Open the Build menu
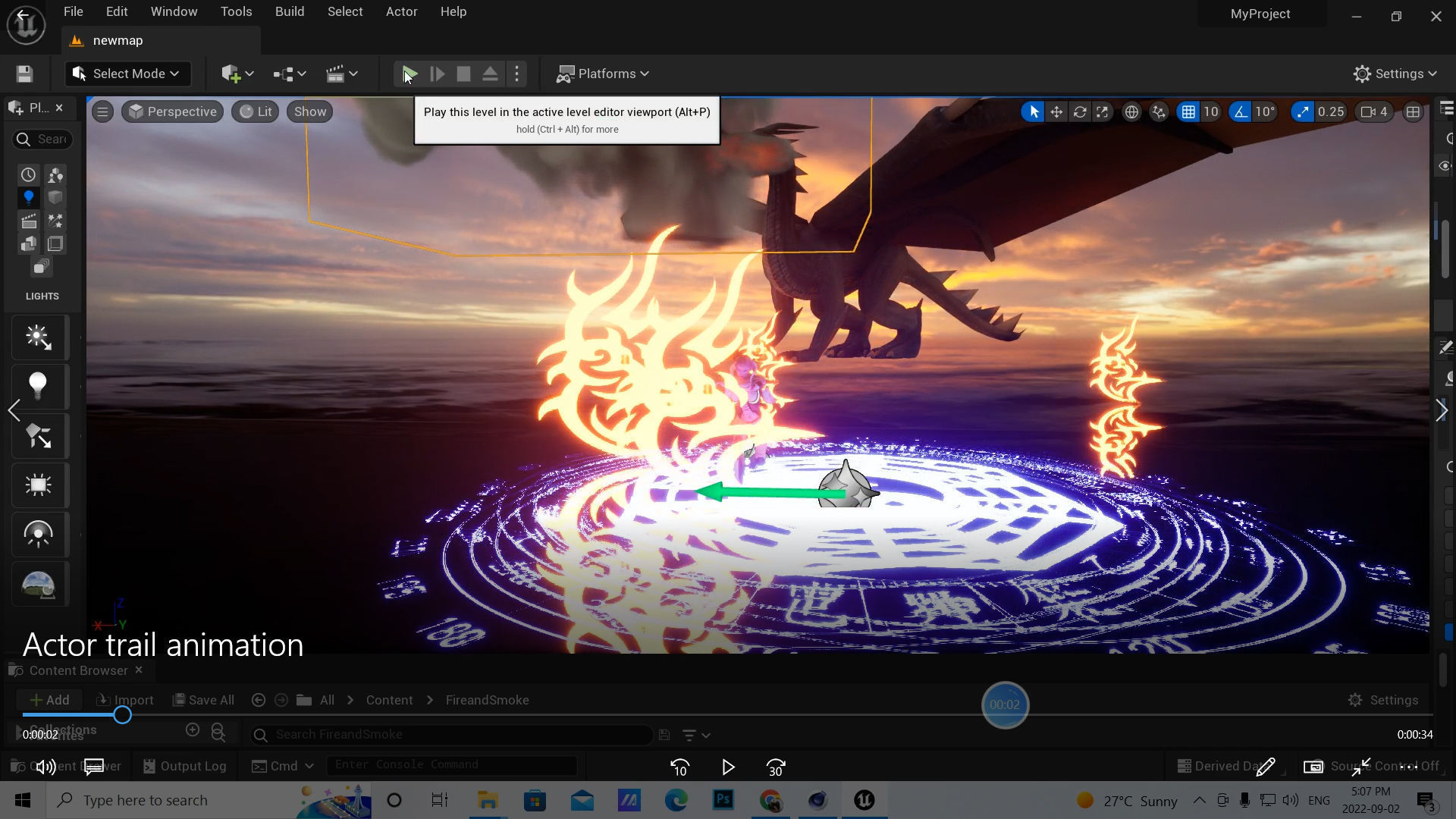This screenshot has width=1456, height=819. [x=290, y=11]
